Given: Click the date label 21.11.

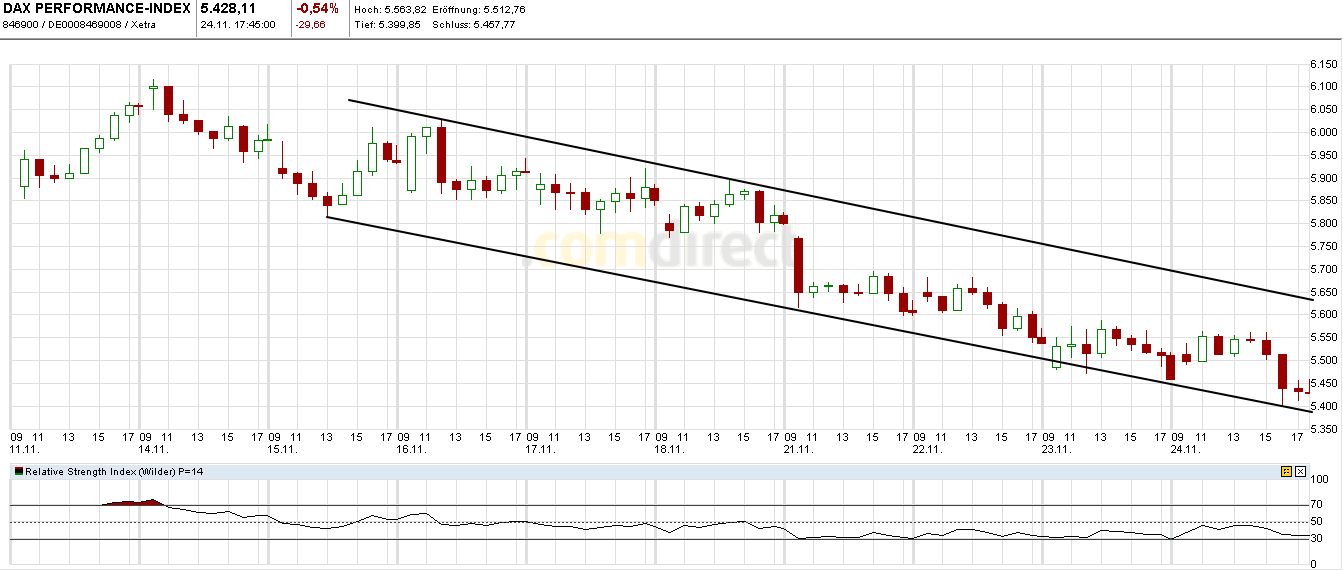Looking at the screenshot, I should tap(797, 449).
